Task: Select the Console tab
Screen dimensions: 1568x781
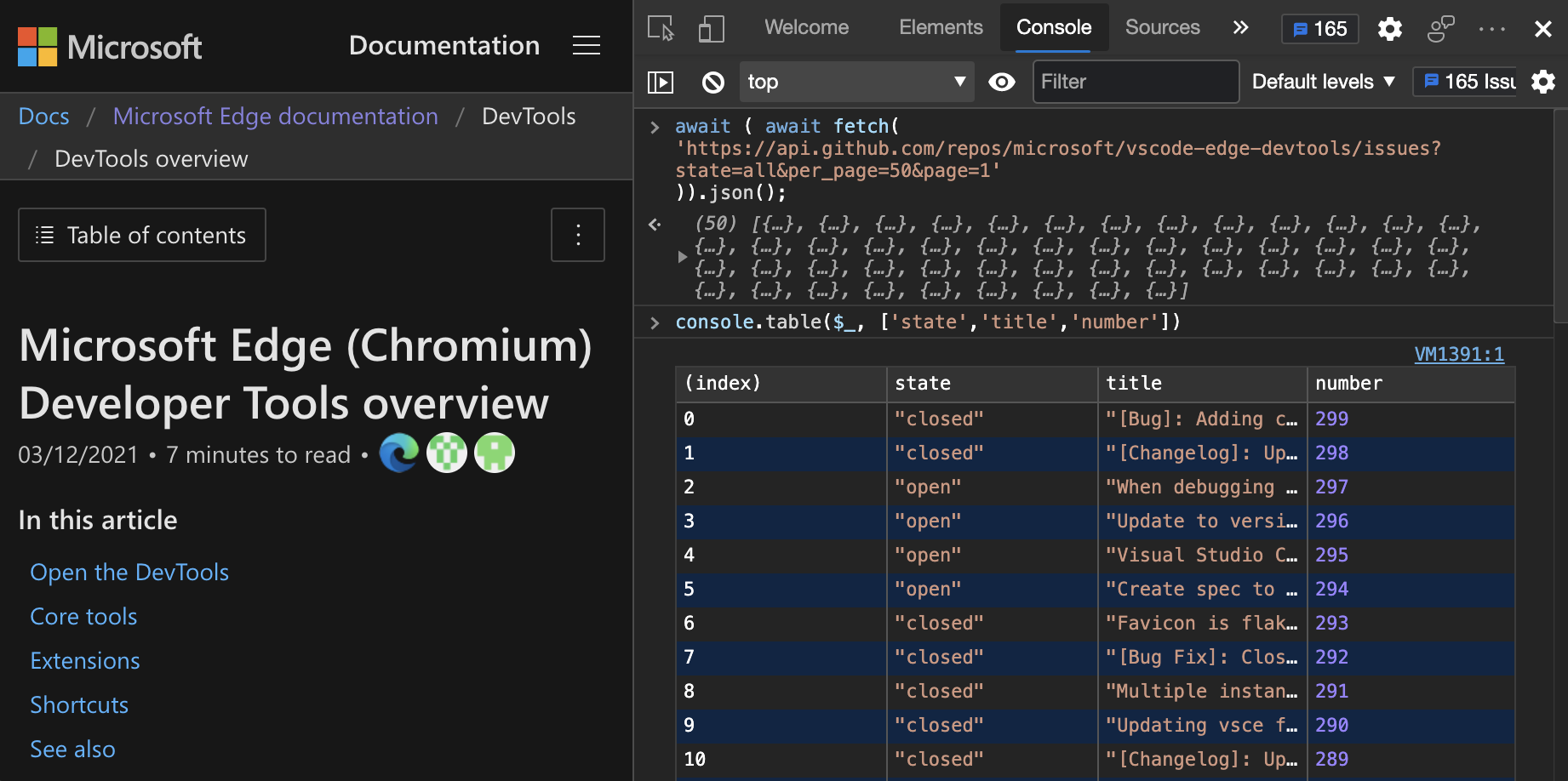Action: [1054, 27]
